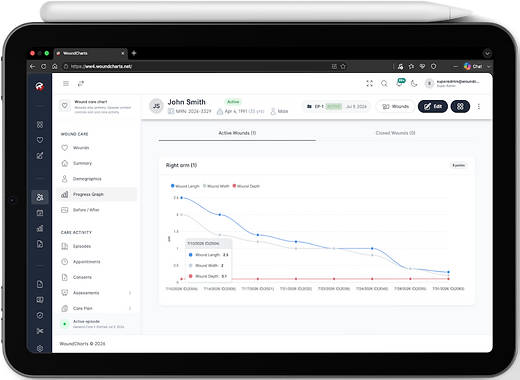Image resolution: width=520 pixels, height=380 pixels.
Task: Expand Assessments chevron arrow
Action: [130, 293]
